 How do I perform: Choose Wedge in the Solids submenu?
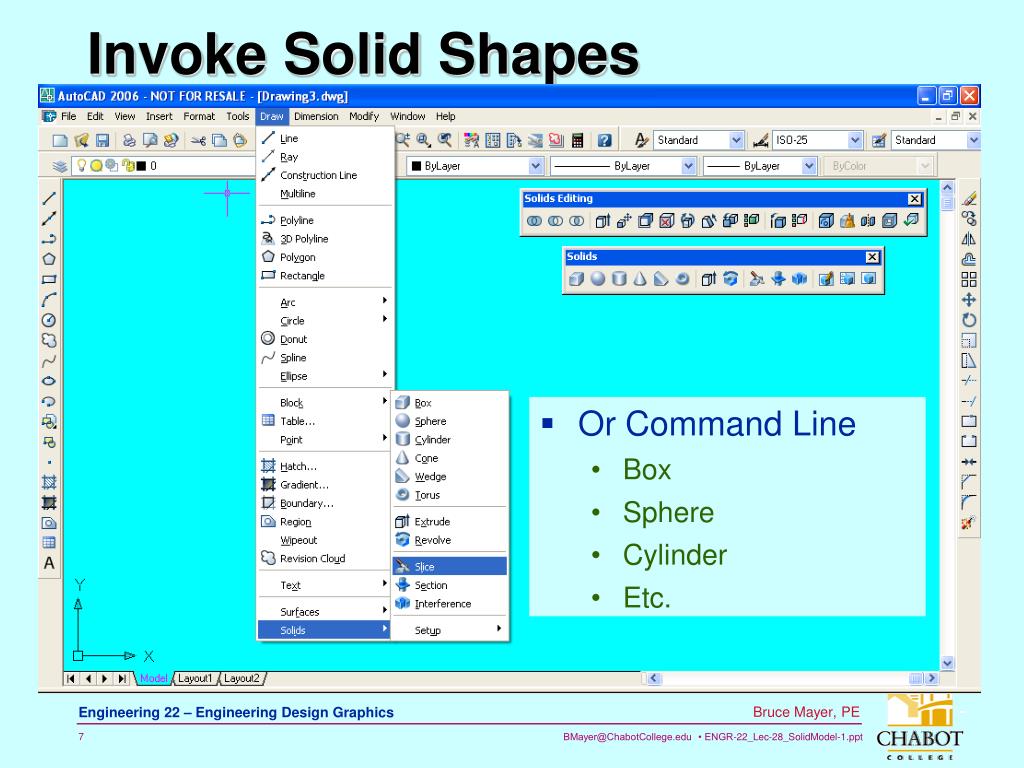coord(450,477)
